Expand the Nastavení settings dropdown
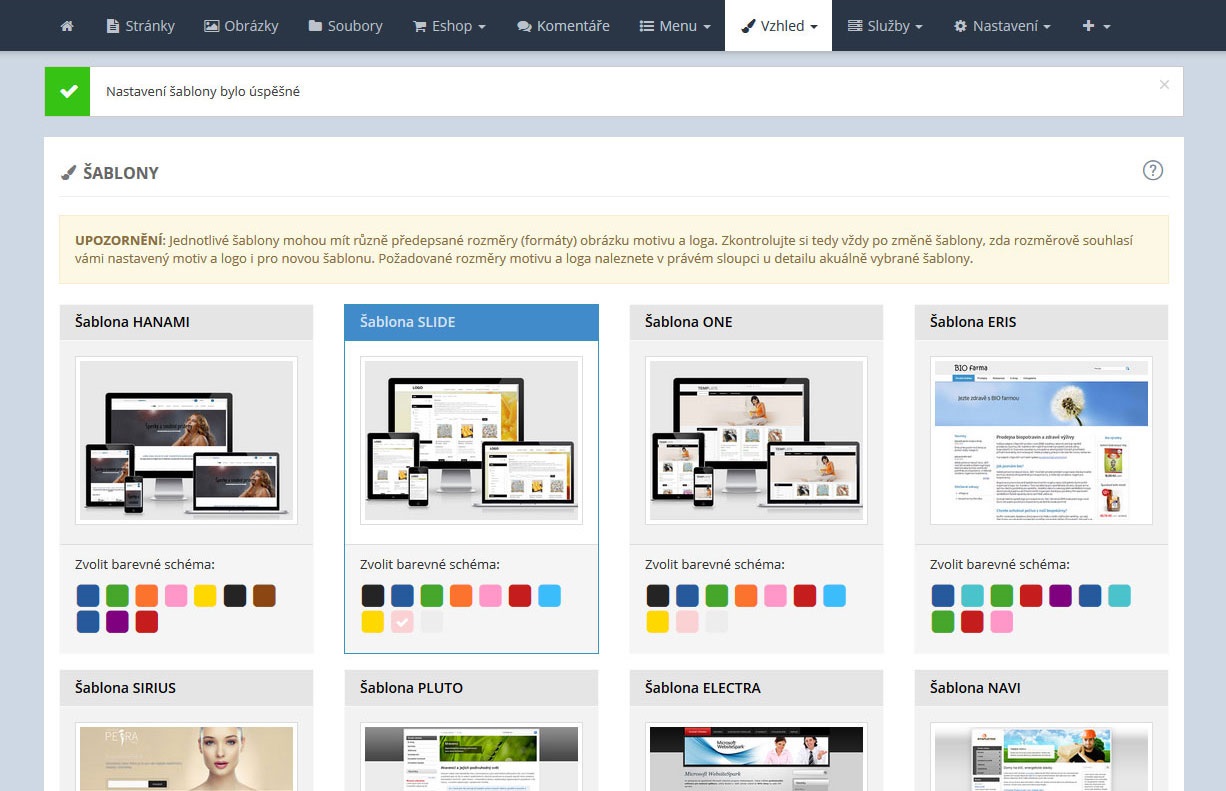Viewport: 1226px width, 791px height. [x=1002, y=26]
